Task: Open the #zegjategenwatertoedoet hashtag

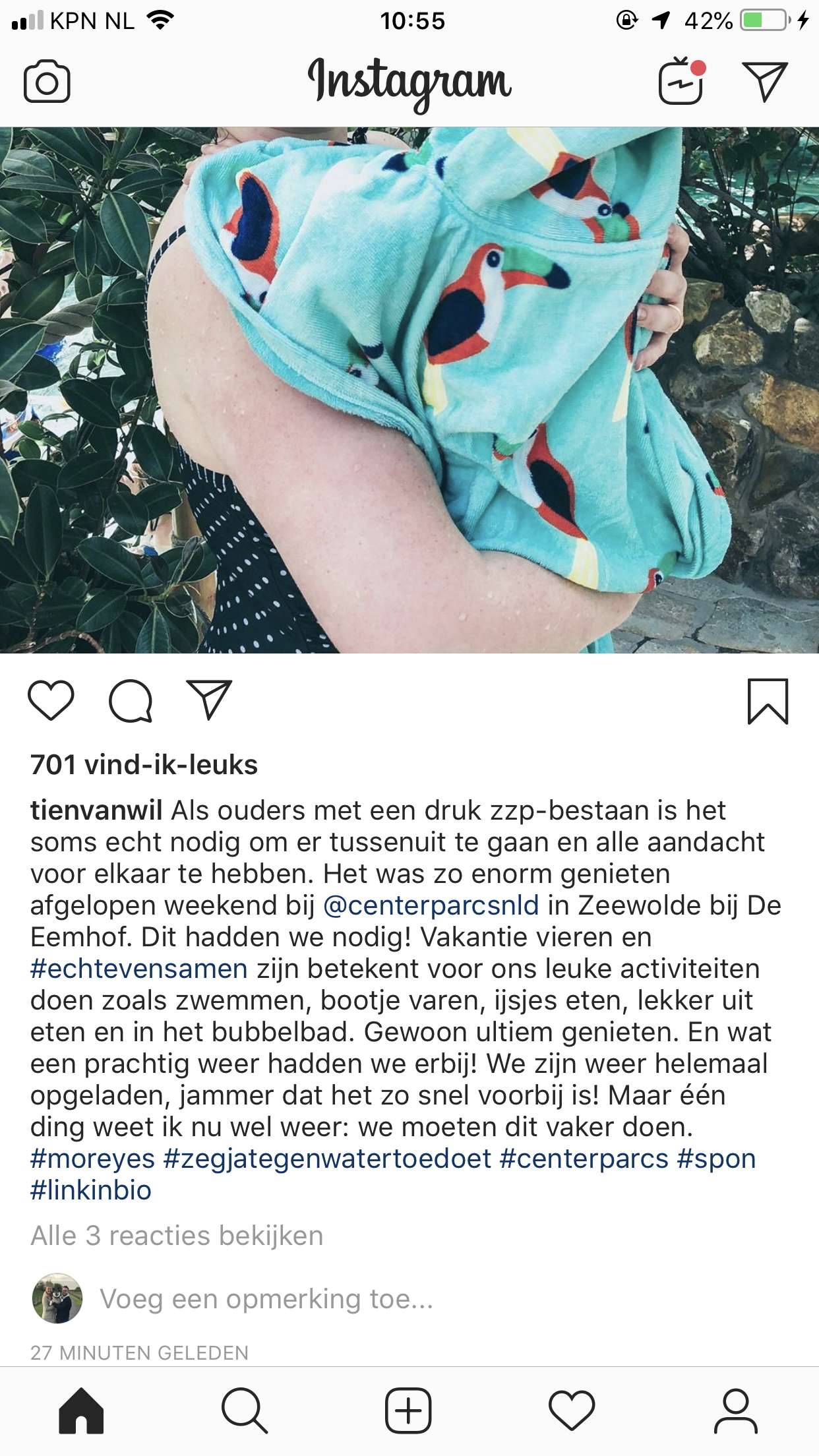Action: coord(327,1159)
